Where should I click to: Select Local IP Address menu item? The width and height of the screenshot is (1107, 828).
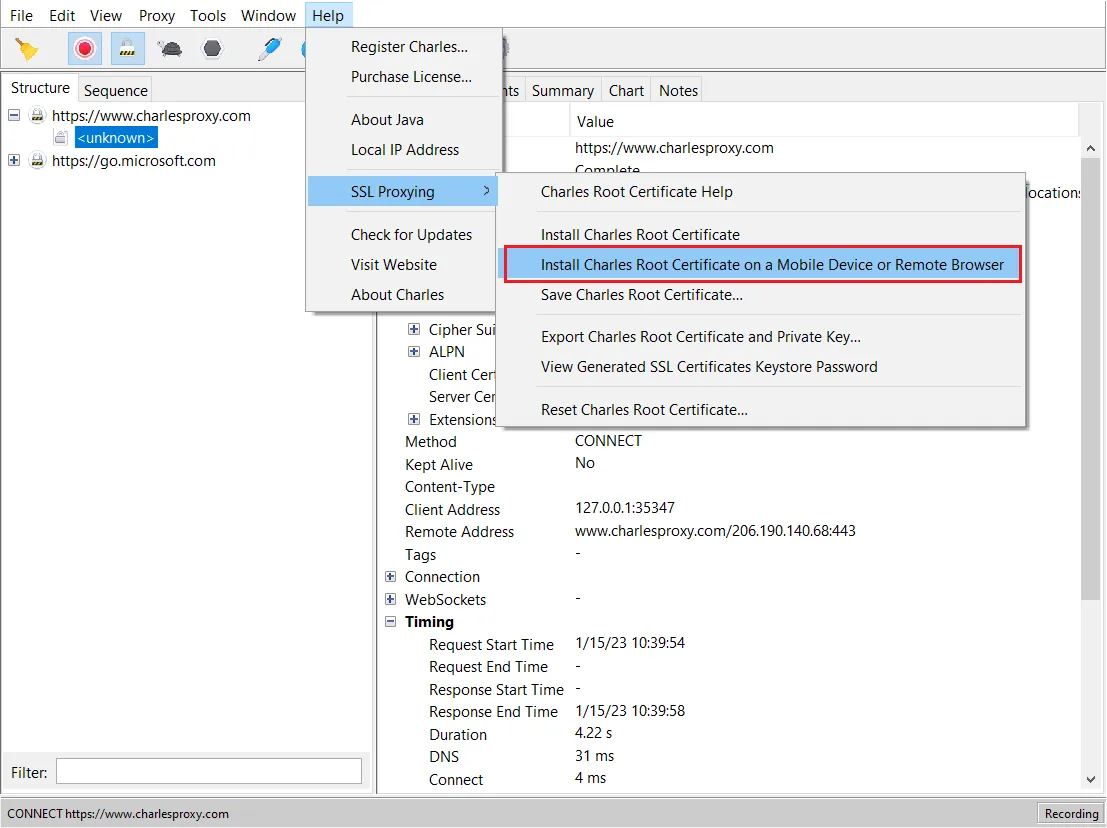coord(405,150)
